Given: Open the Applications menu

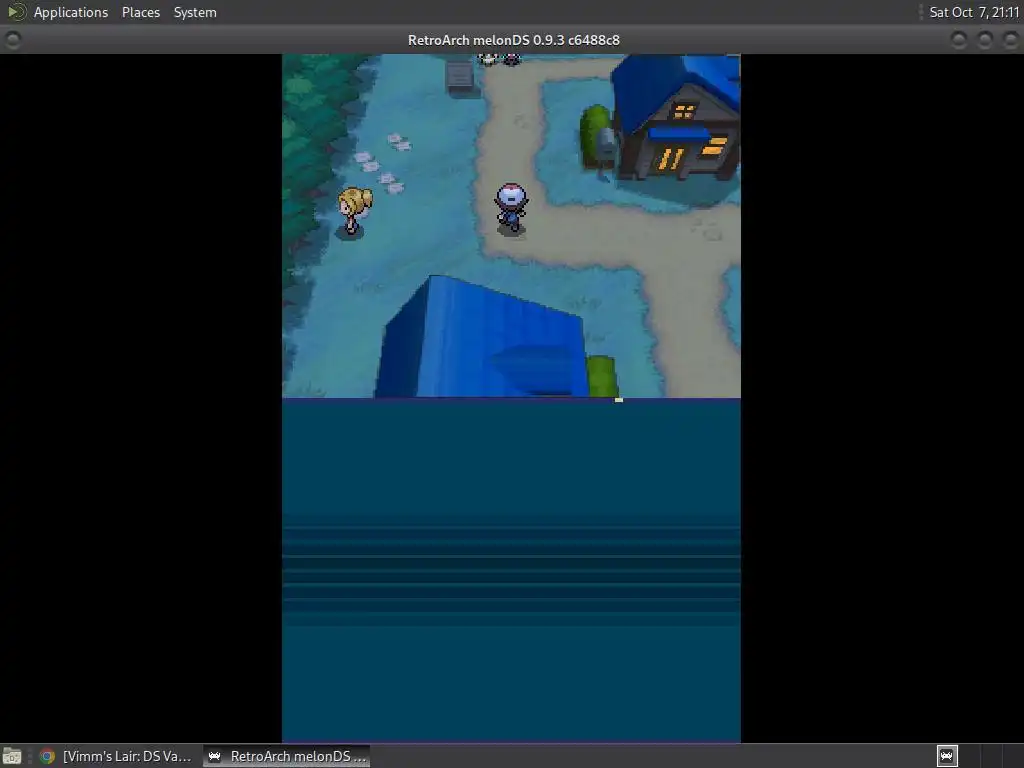Looking at the screenshot, I should (x=71, y=12).
